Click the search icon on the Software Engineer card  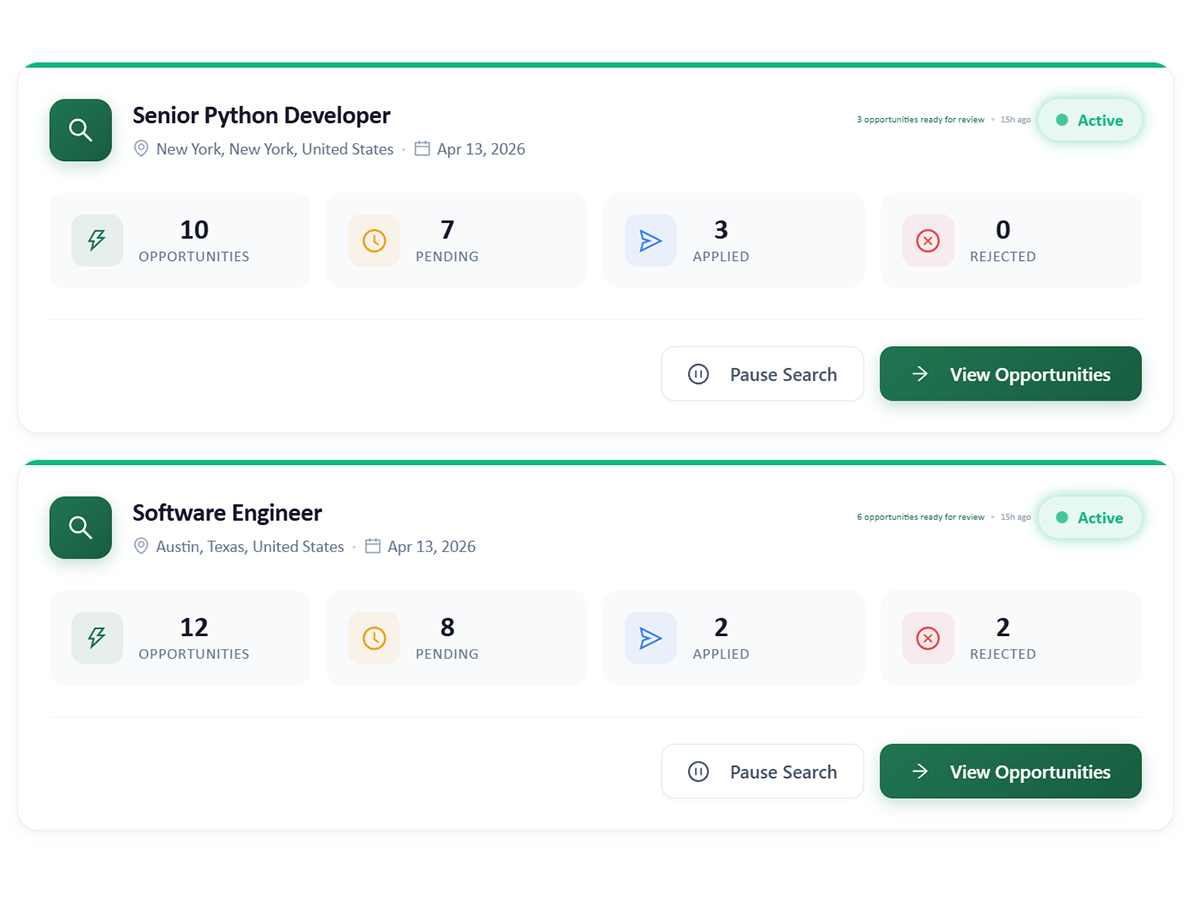coord(80,528)
